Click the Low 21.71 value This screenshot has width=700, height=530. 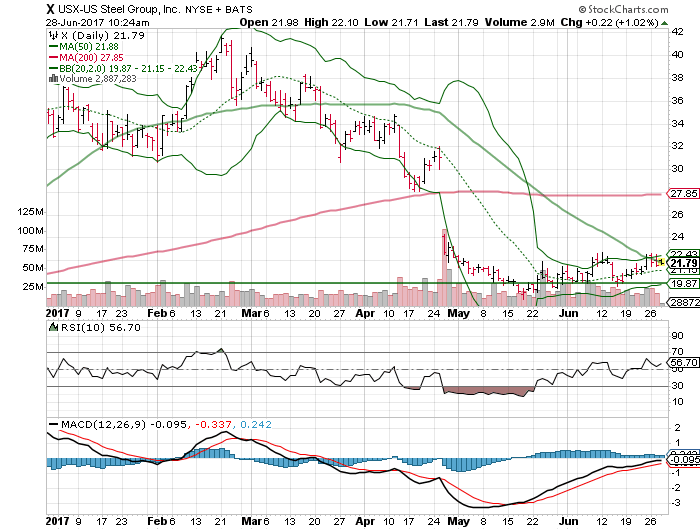coord(391,22)
